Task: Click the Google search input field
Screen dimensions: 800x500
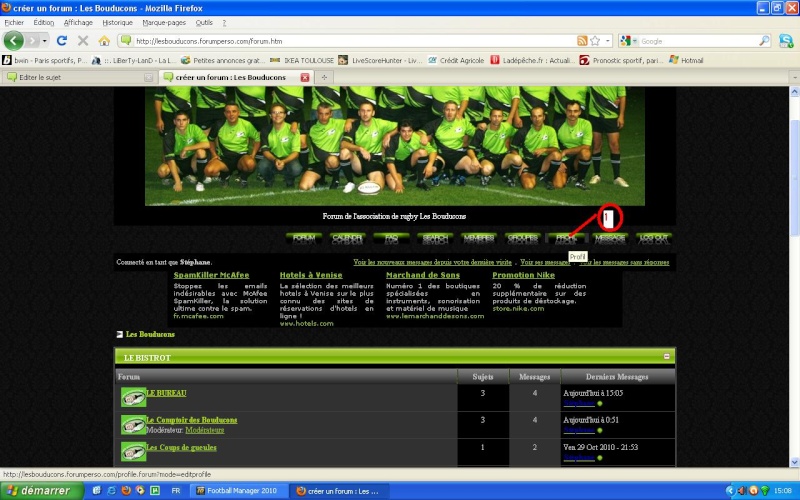Action: pos(697,41)
